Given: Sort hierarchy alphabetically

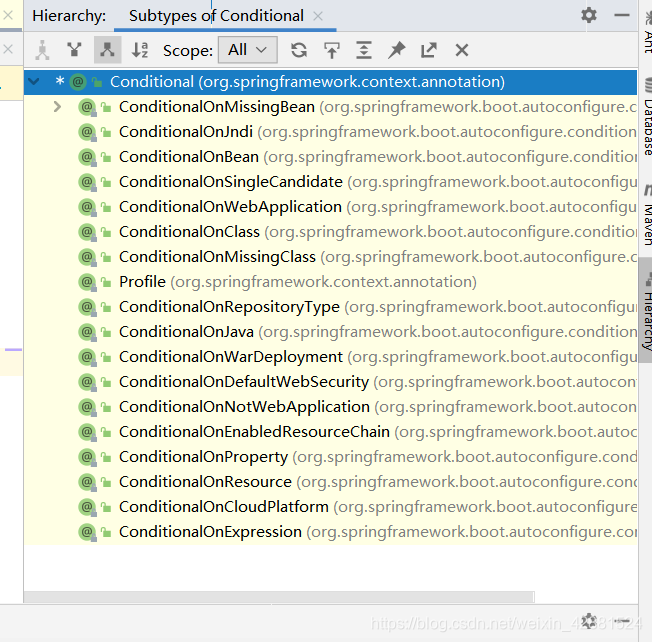Looking at the screenshot, I should coord(140,50).
